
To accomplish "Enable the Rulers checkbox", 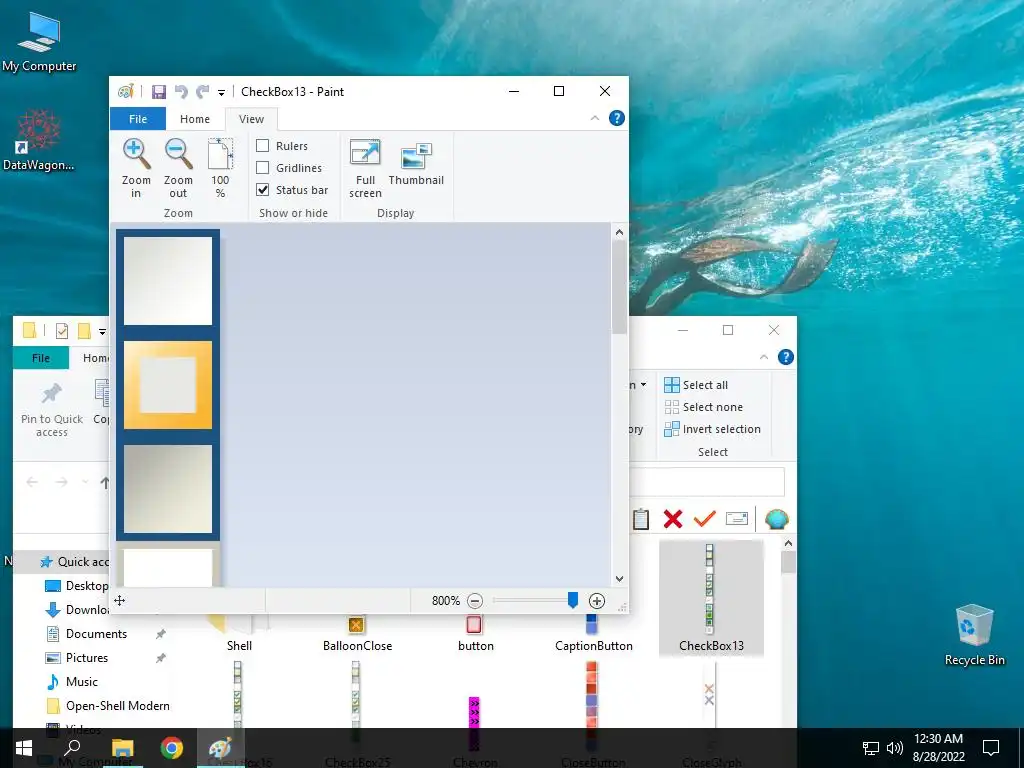I will click(263, 146).
